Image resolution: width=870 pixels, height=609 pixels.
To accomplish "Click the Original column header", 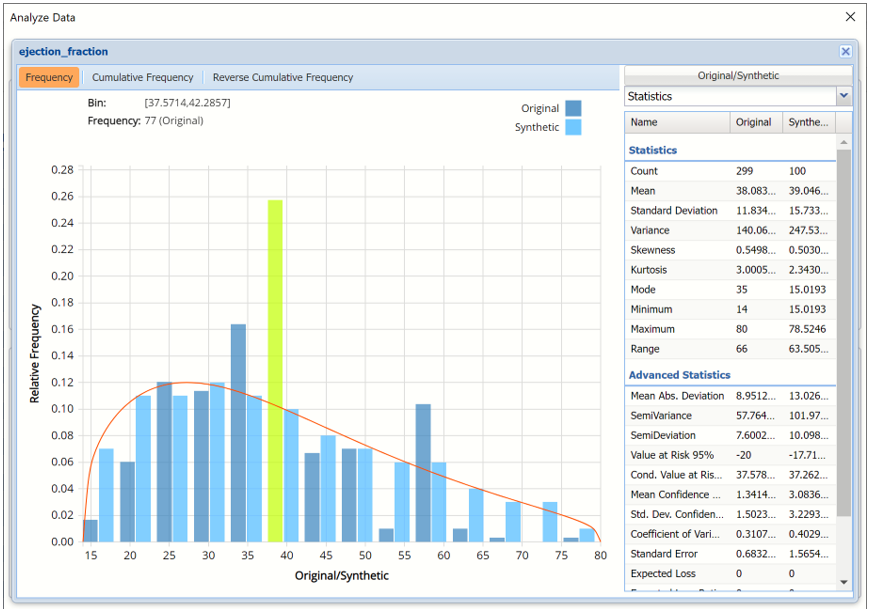I will pos(754,122).
